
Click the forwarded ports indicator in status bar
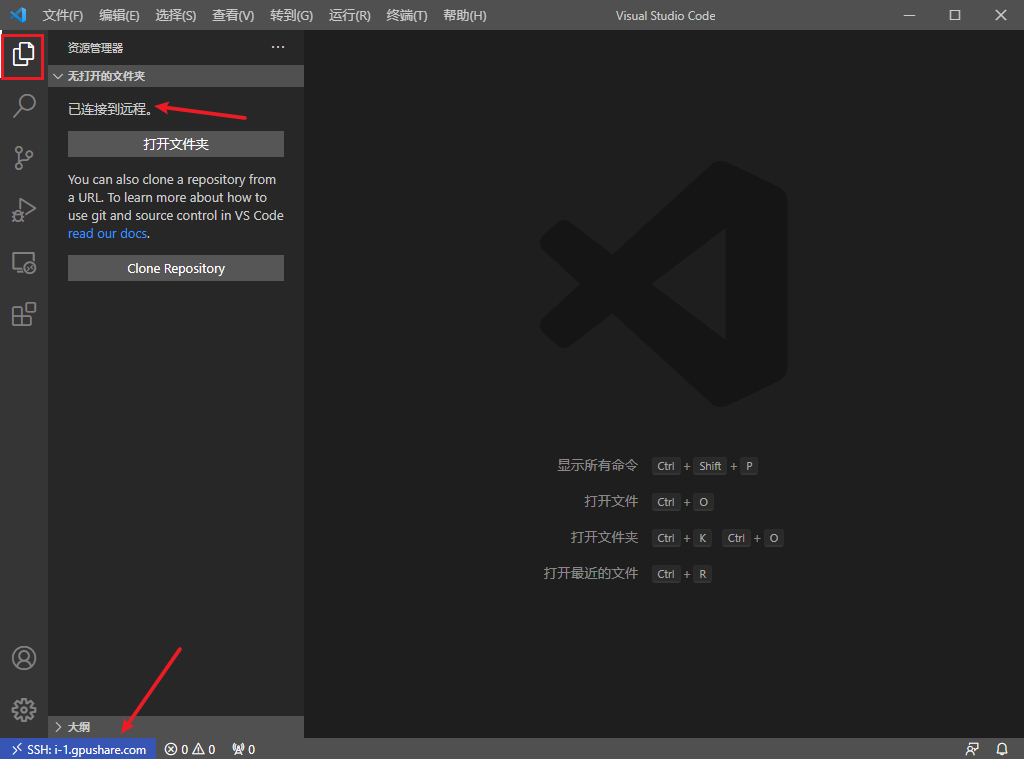pyautogui.click(x=244, y=749)
